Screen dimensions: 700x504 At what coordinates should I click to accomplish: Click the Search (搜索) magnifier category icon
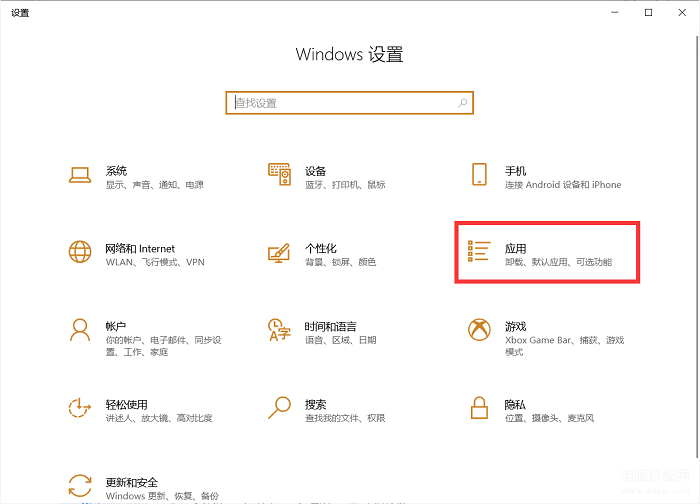279,408
